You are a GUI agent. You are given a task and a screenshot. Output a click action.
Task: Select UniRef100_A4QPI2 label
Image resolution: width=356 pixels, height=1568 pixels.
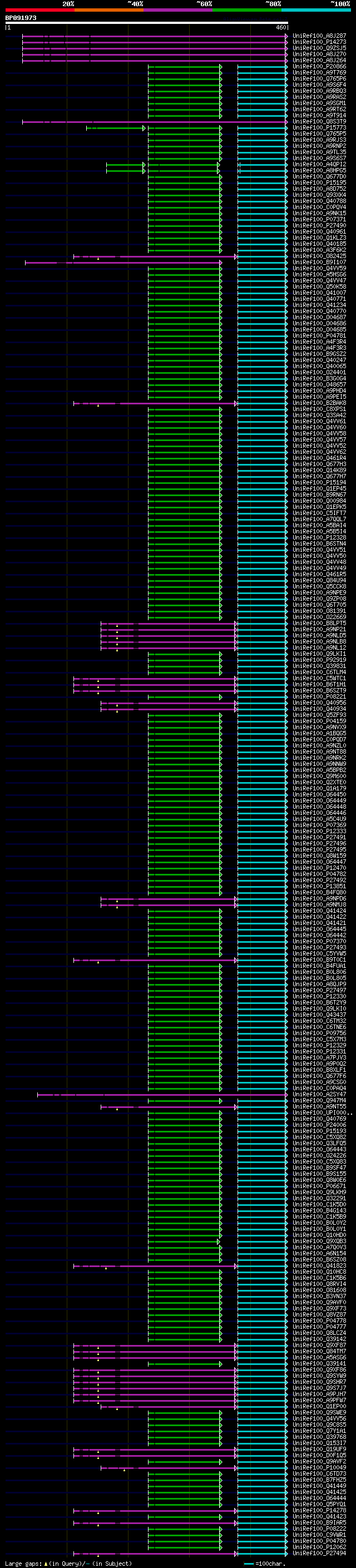[x=319, y=165]
